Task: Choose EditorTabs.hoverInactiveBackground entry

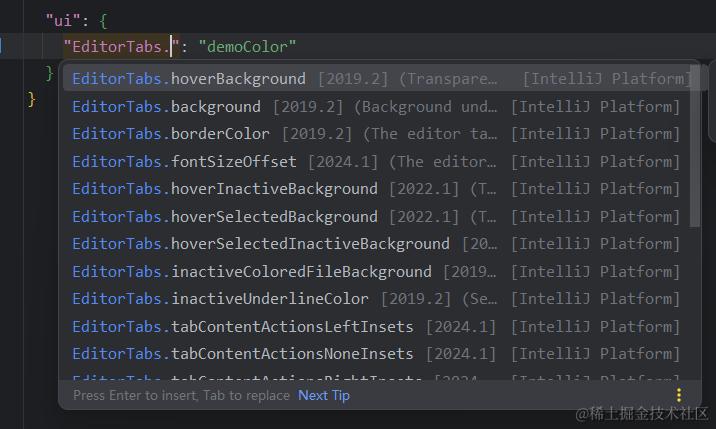Action: 378,189
